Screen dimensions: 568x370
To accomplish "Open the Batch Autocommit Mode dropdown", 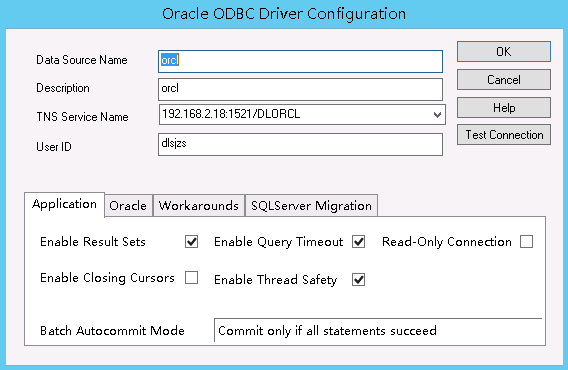I will [378, 330].
